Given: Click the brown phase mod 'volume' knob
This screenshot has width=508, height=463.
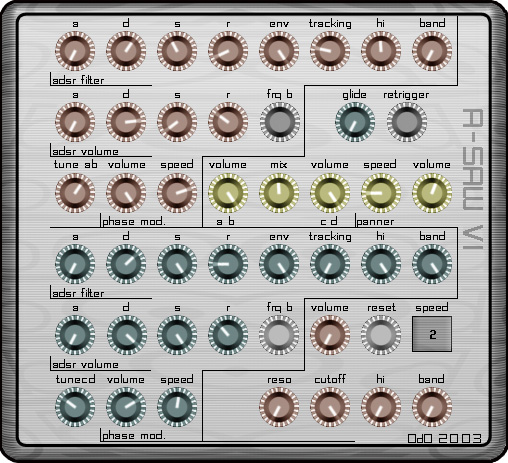Looking at the screenshot, I should pyautogui.click(x=126, y=193).
